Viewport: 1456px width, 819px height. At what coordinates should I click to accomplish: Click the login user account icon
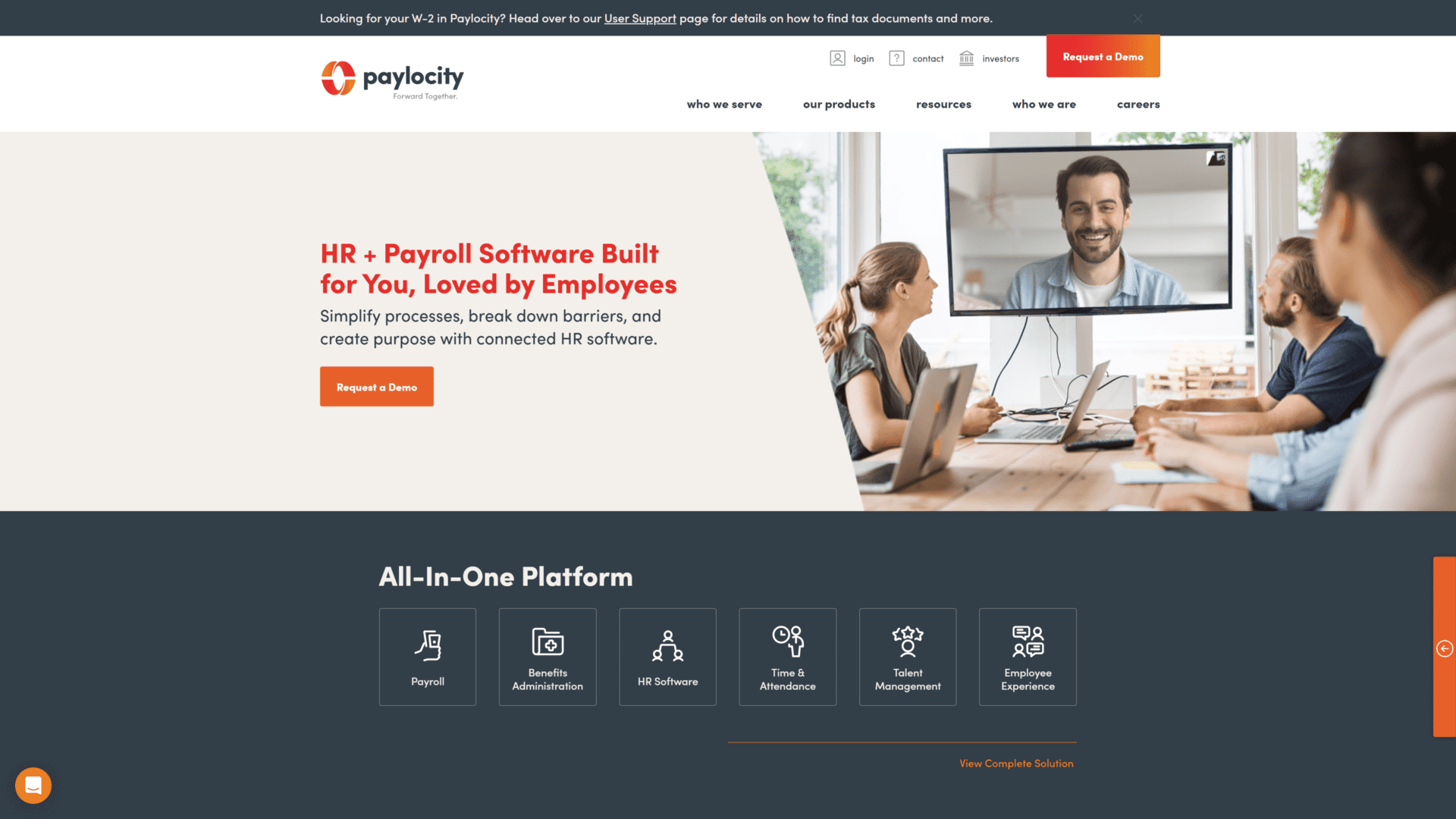pos(837,57)
